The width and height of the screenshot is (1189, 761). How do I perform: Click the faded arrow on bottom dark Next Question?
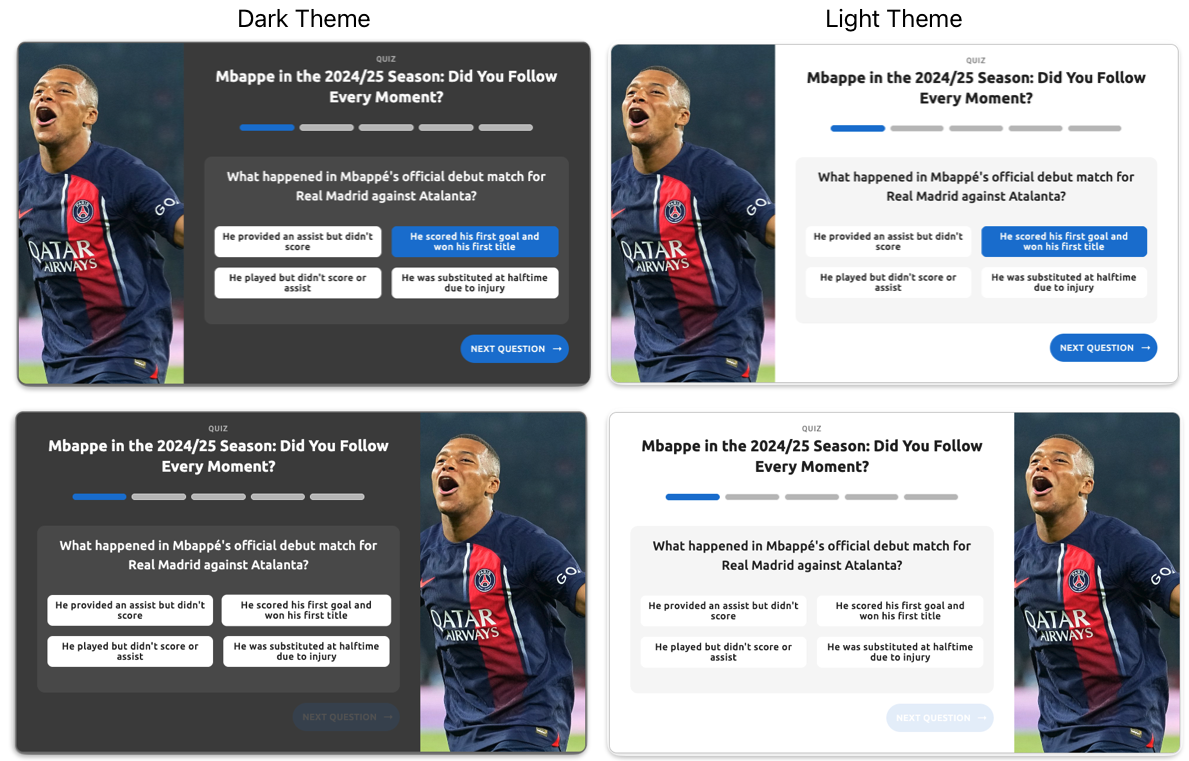tap(388, 717)
